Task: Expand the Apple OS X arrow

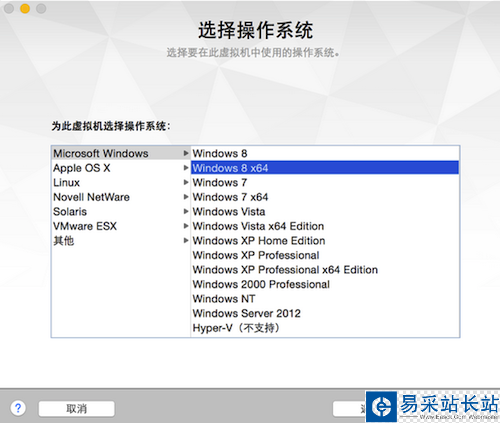Action: (x=186, y=168)
